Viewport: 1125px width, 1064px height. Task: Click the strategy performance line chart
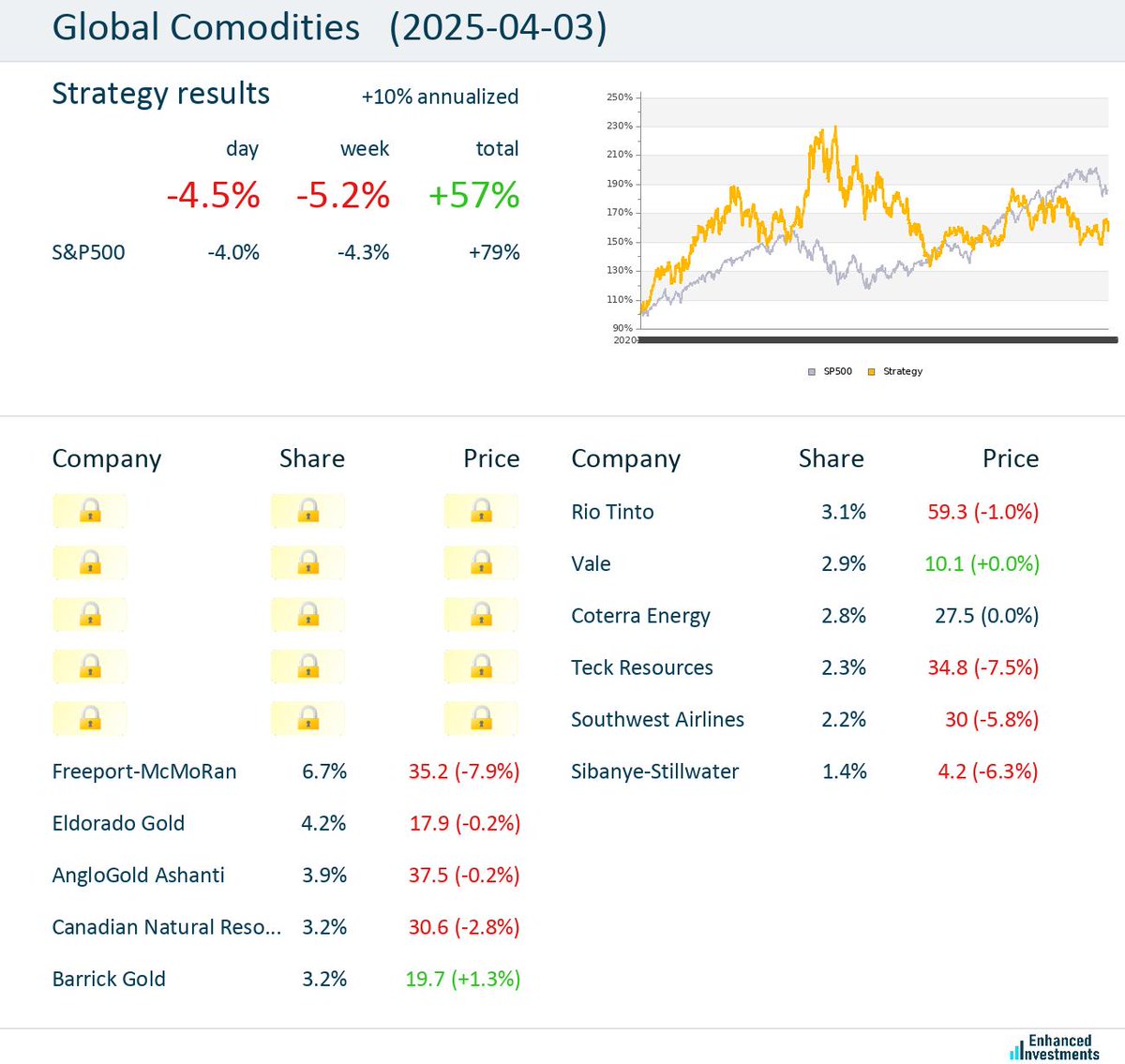point(861,220)
